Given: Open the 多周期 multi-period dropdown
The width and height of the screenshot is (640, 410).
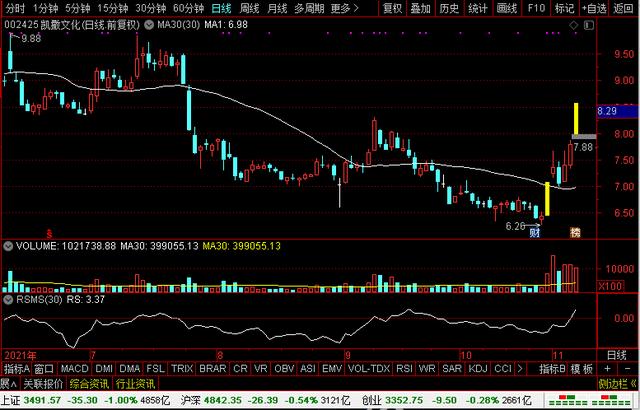Looking at the screenshot, I should (x=308, y=8).
